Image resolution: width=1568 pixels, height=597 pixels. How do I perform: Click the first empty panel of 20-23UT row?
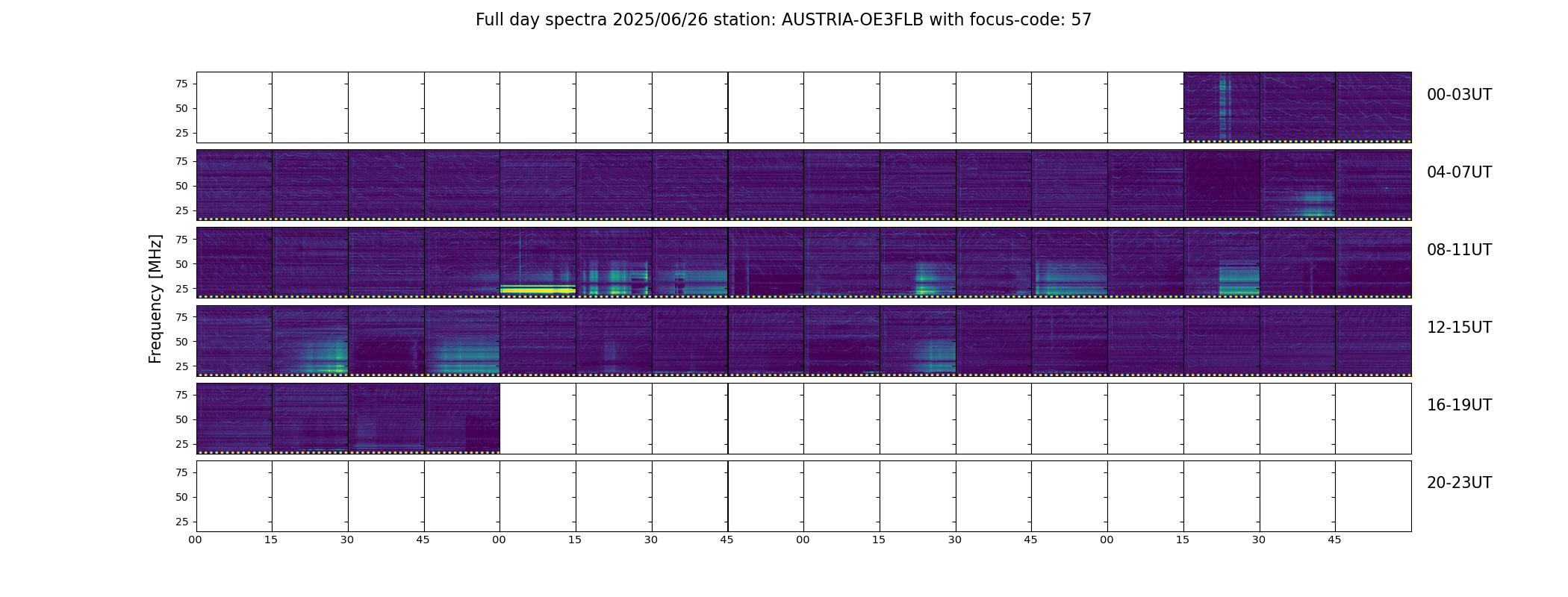click(x=234, y=496)
